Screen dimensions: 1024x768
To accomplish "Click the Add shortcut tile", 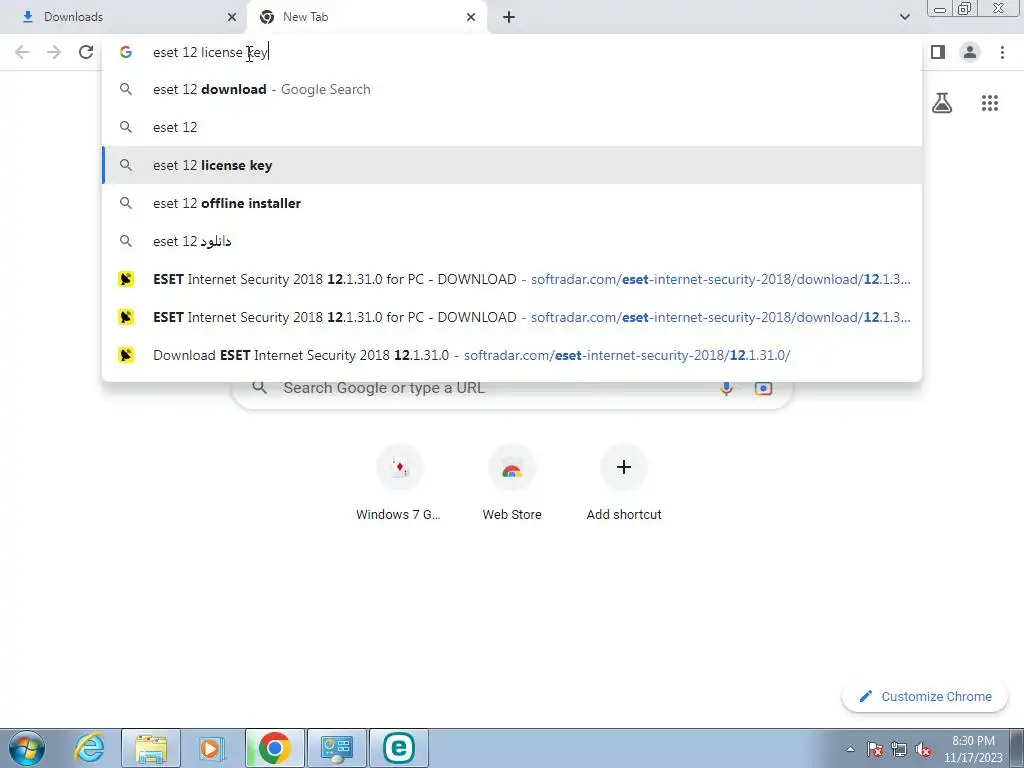I will 624,483.
